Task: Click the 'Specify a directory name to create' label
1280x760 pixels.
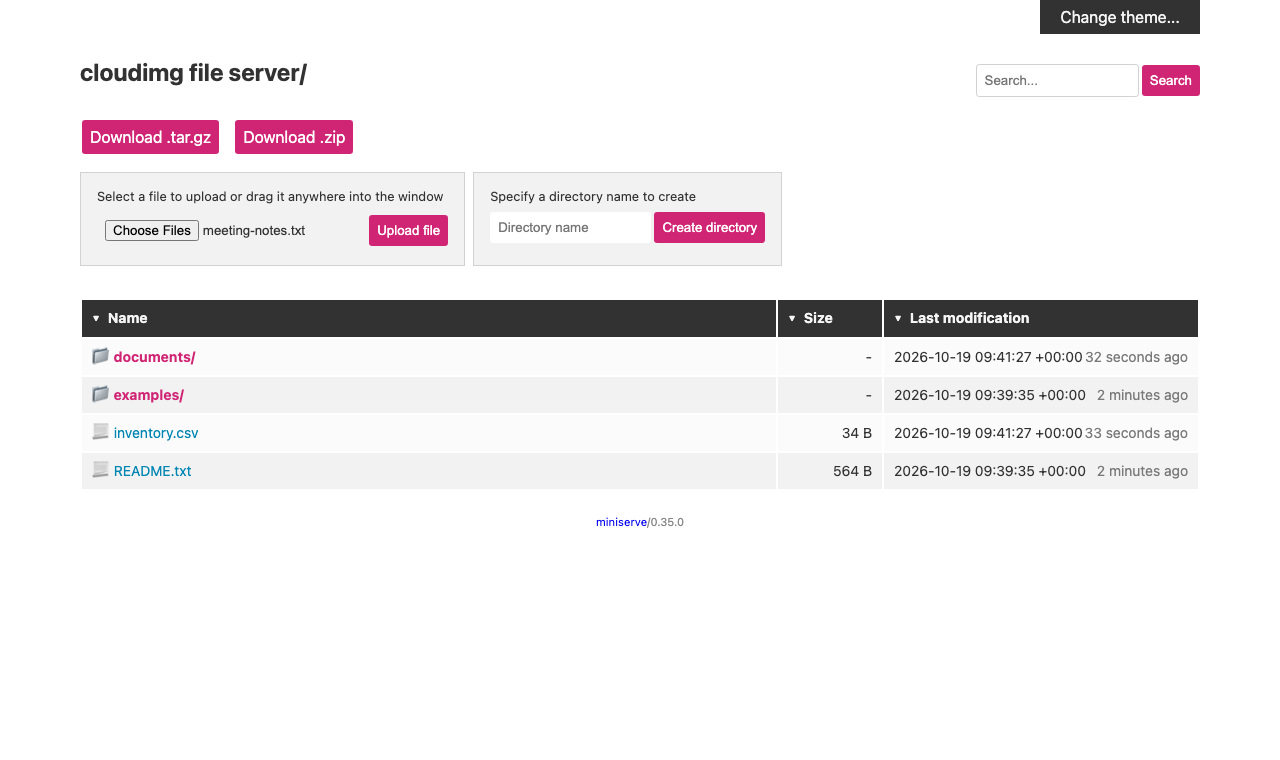Action: (593, 197)
